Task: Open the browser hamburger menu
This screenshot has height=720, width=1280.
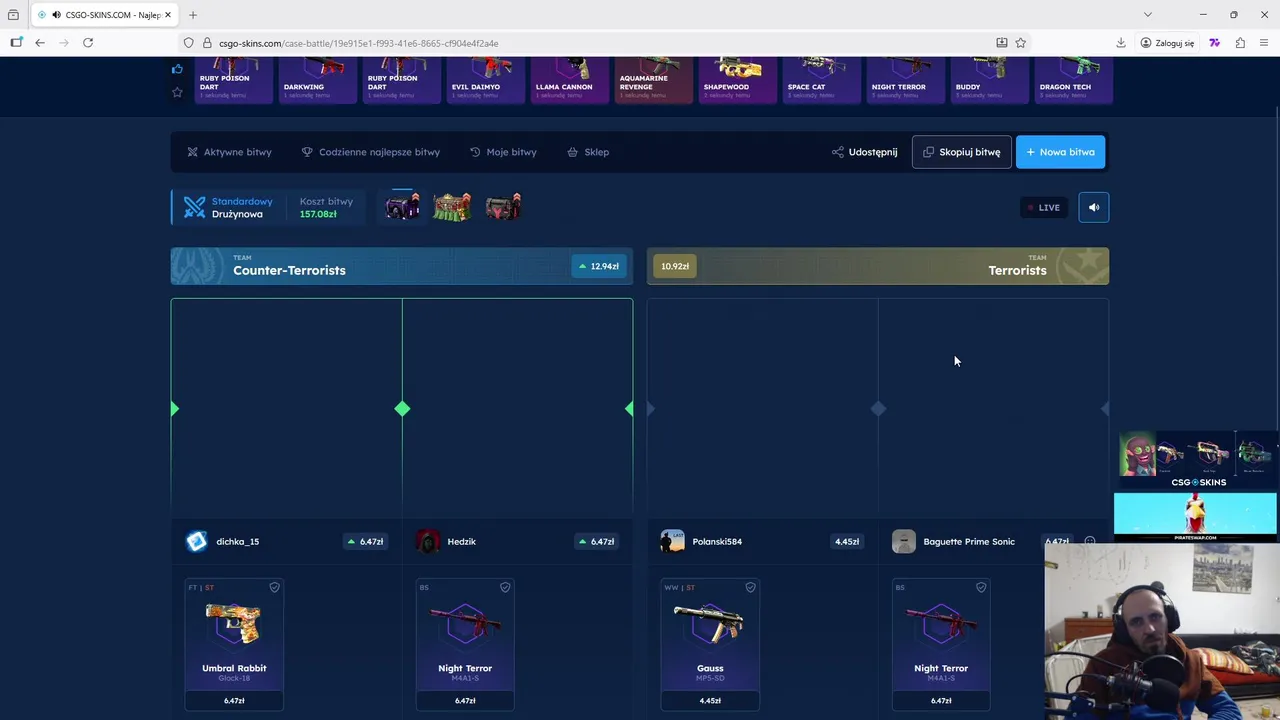Action: [1264, 43]
